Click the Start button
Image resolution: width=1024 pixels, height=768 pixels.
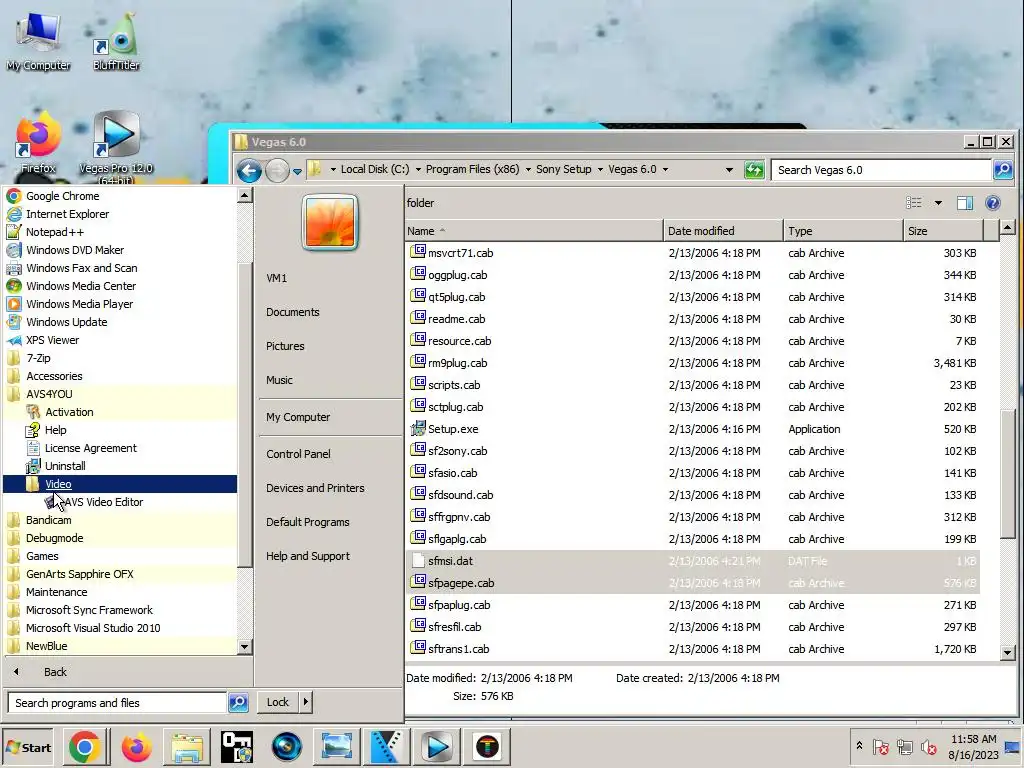(x=29, y=747)
